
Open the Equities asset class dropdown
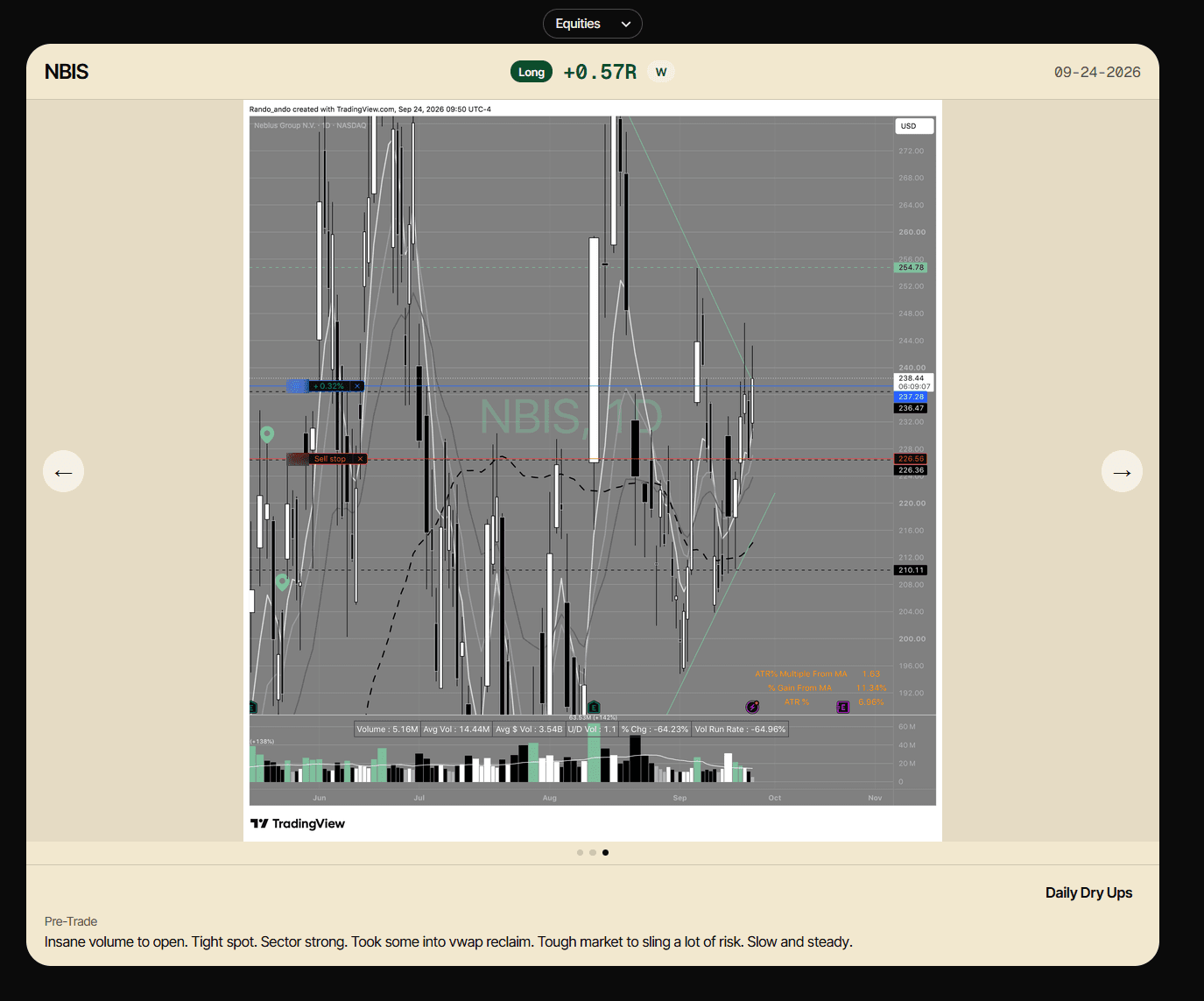click(x=593, y=24)
